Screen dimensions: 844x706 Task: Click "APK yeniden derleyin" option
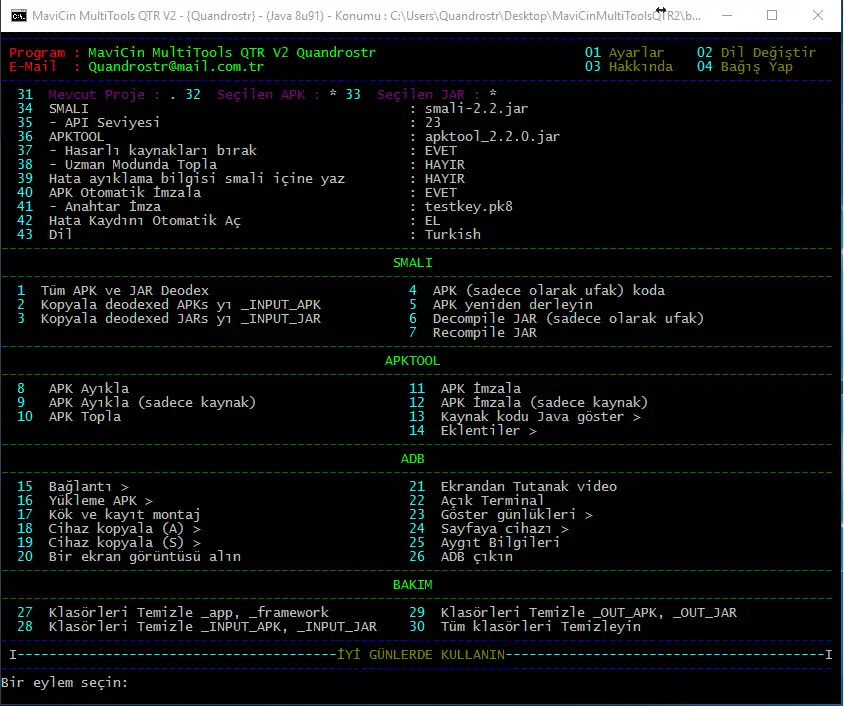512,305
